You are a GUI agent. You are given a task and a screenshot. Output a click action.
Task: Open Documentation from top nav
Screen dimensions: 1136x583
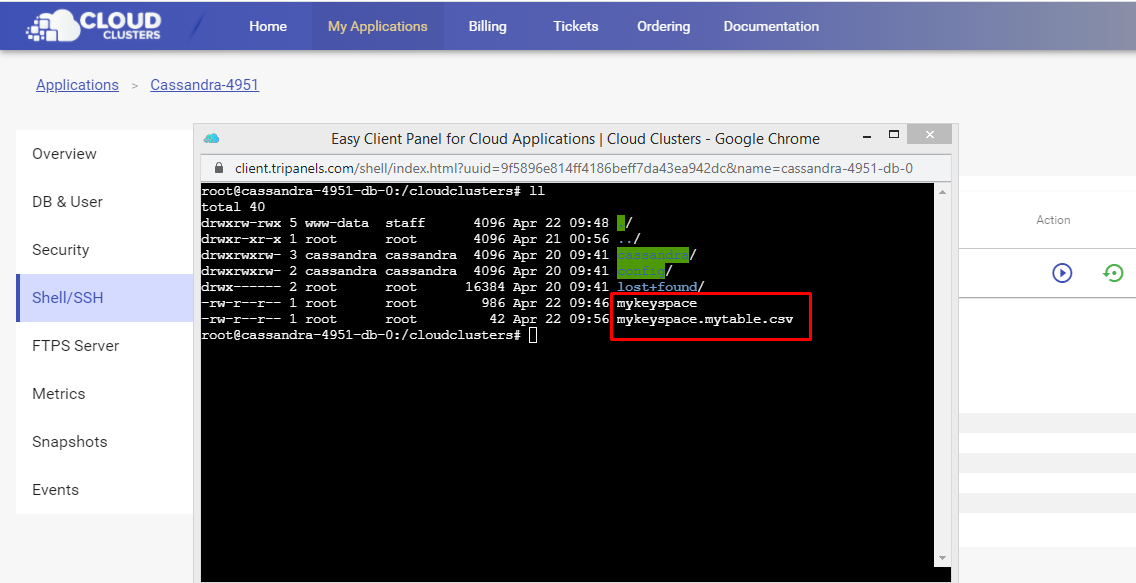click(x=772, y=26)
